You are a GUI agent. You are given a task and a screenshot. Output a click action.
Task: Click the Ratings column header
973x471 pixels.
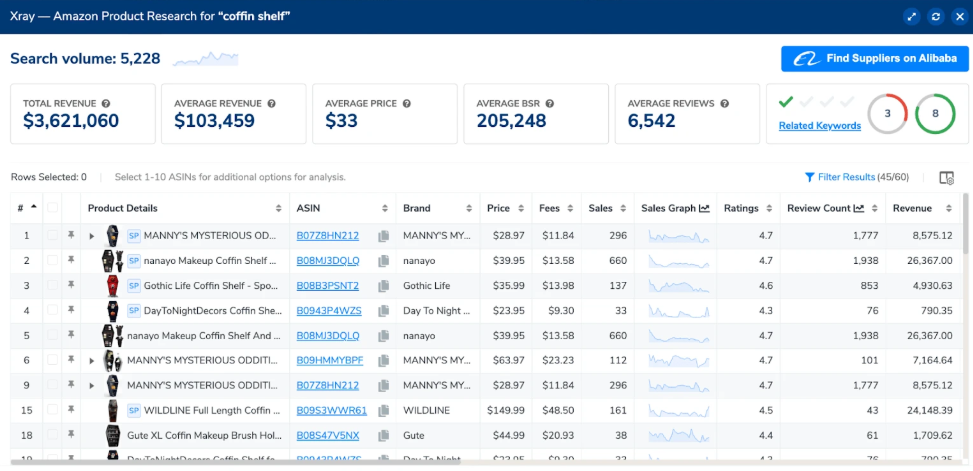(741, 209)
